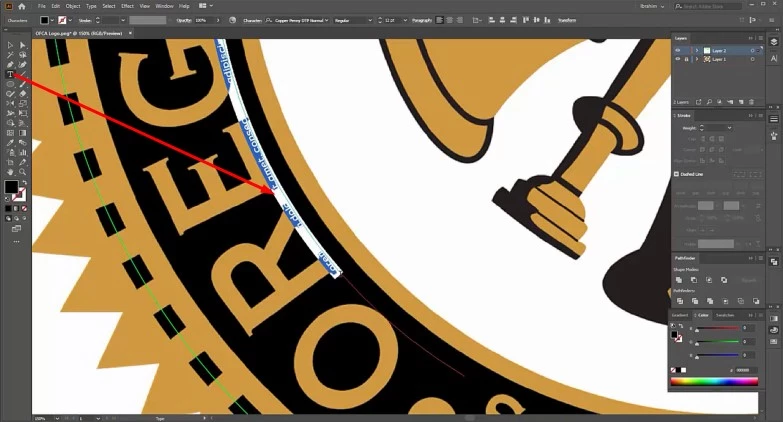The image size is (783, 422).
Task: Delete selection with Layers trash icon
Action: click(752, 102)
